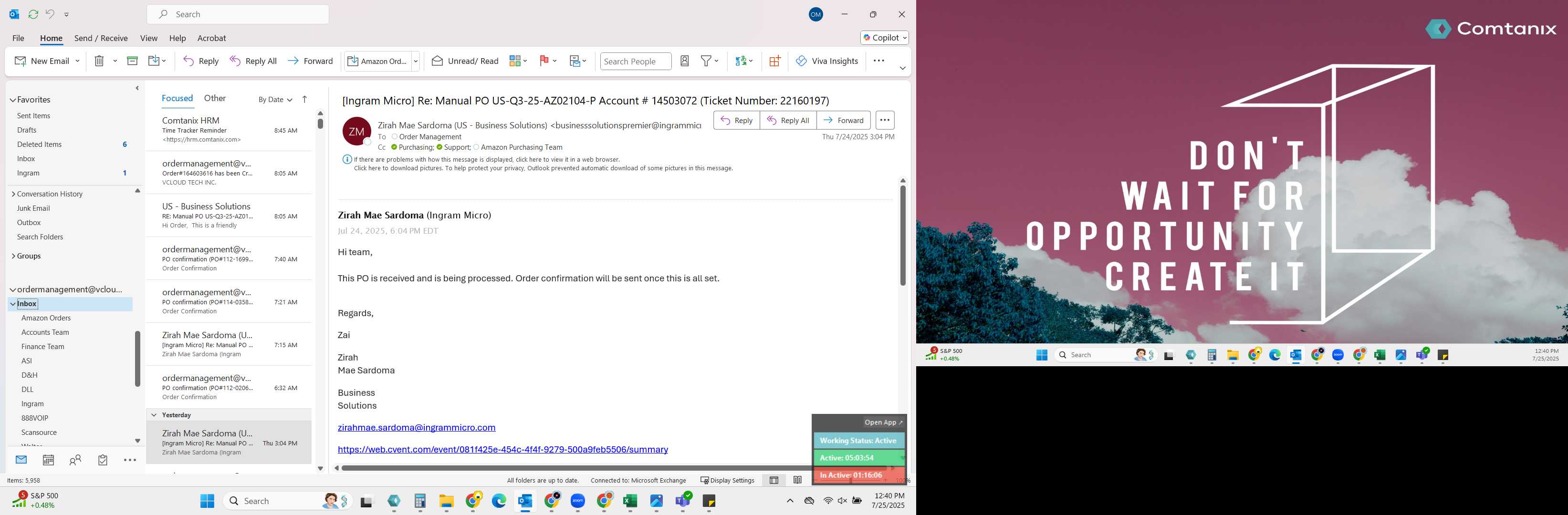This screenshot has width=1568, height=515.
Task: Open the By Date sort dropdown
Action: [275, 100]
